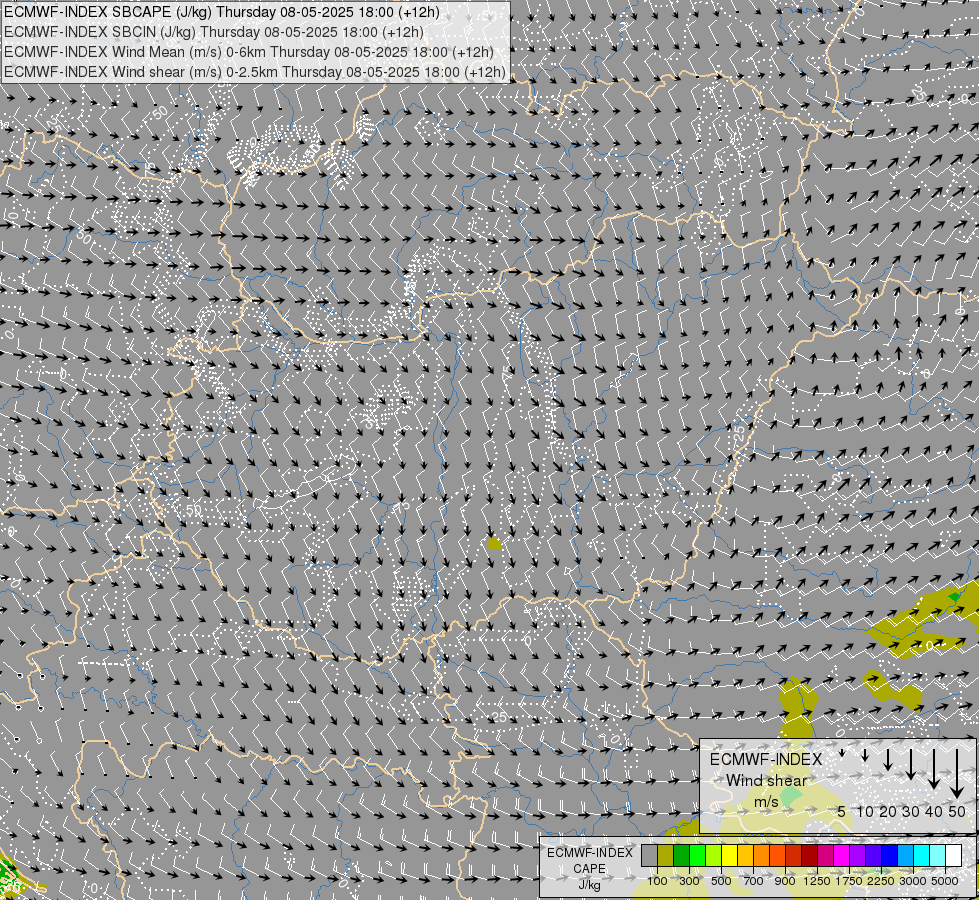The image size is (979, 900).
Task: Click the Wind Mean 0-6km title line
Action: pos(249,52)
